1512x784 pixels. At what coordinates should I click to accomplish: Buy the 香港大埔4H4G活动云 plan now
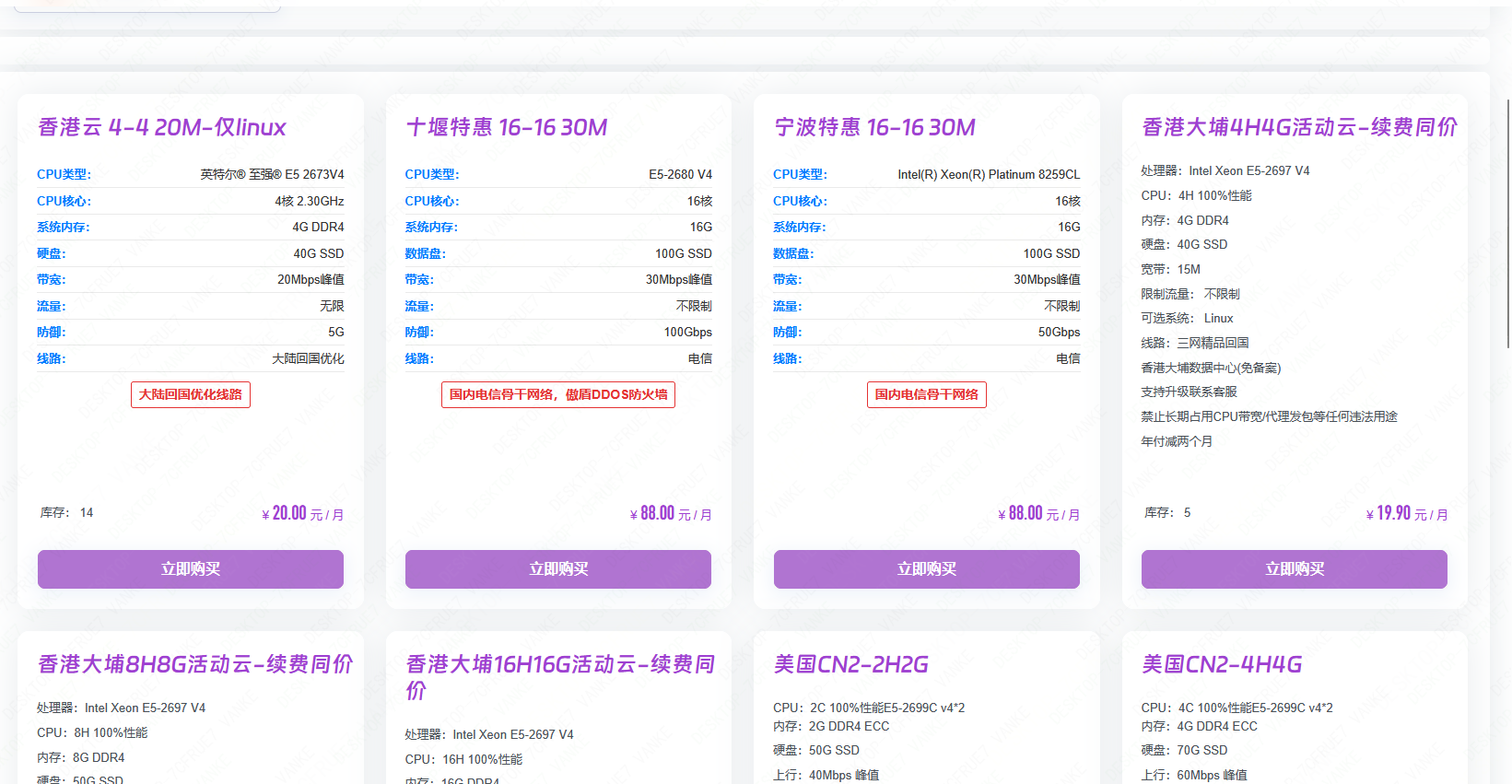[x=1294, y=569]
